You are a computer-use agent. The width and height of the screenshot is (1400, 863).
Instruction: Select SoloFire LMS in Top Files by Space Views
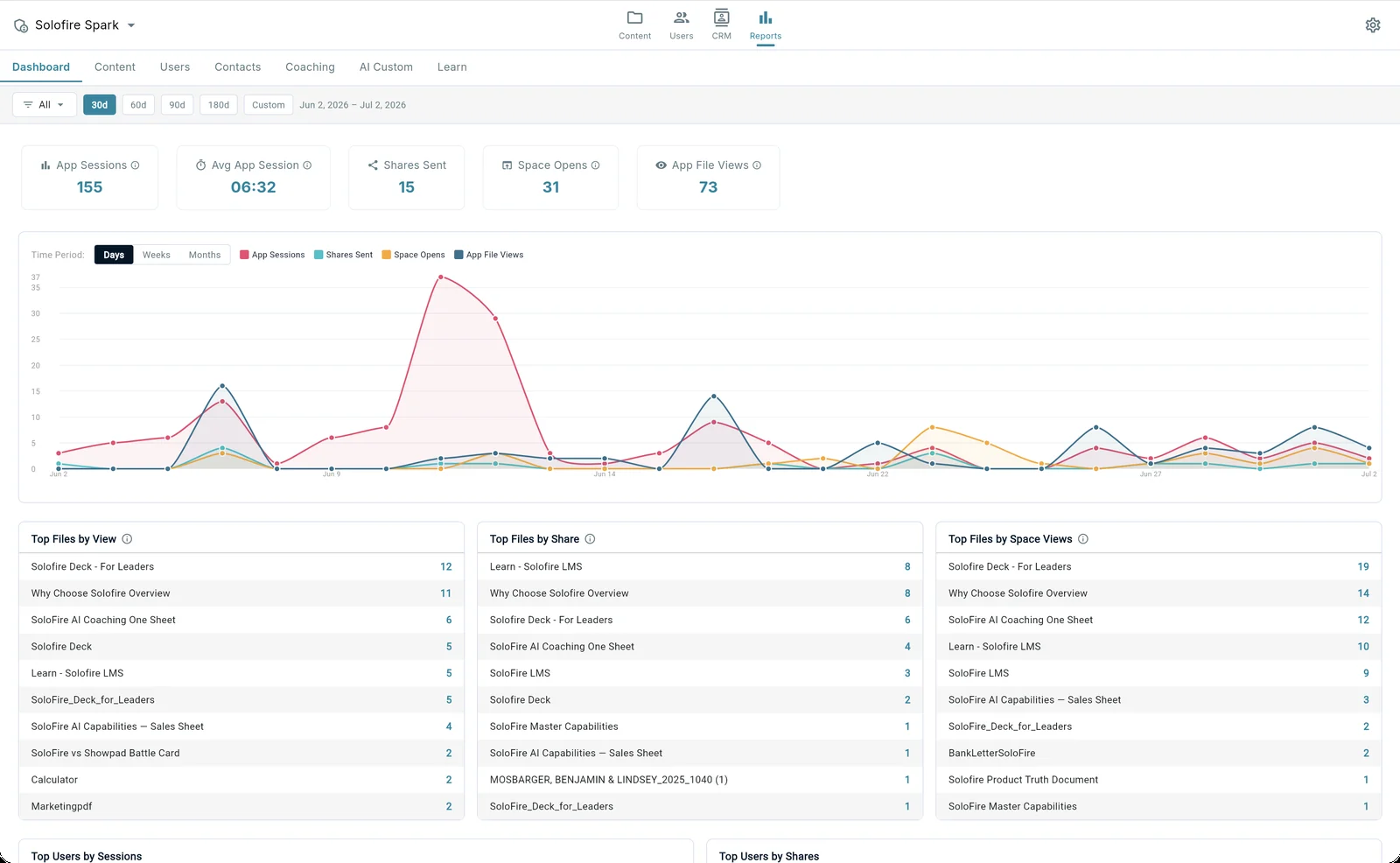1158,673
